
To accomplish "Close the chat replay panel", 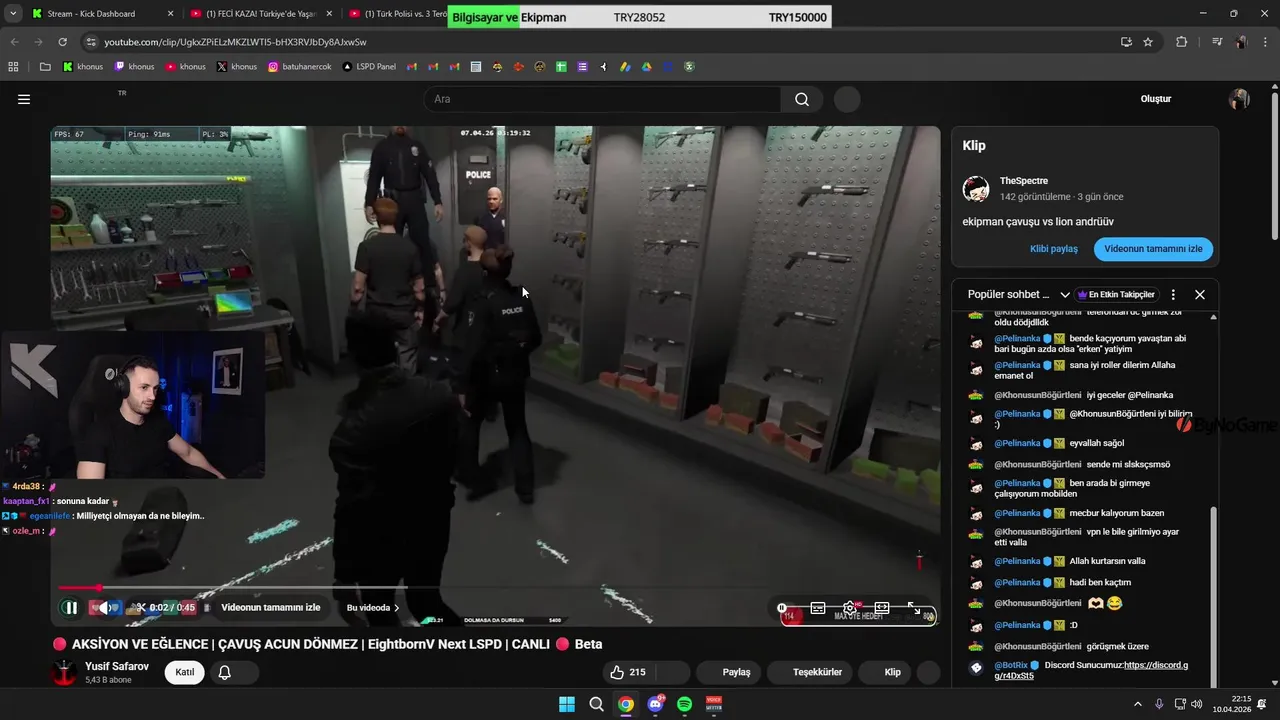I will click(x=1200, y=295).
